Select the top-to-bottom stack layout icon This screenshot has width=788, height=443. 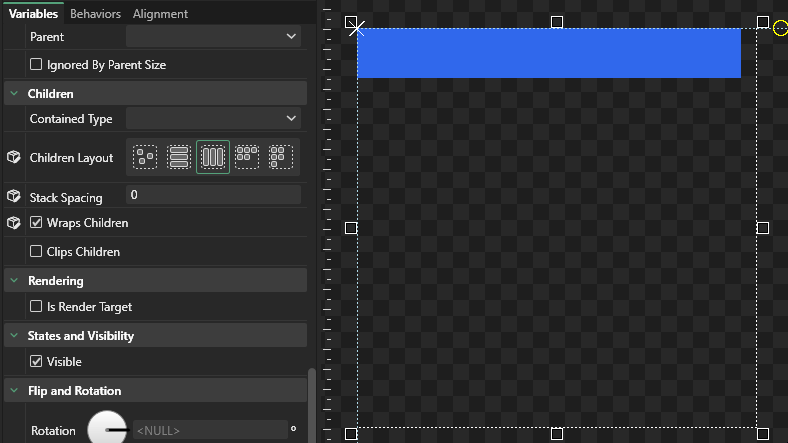click(x=179, y=157)
